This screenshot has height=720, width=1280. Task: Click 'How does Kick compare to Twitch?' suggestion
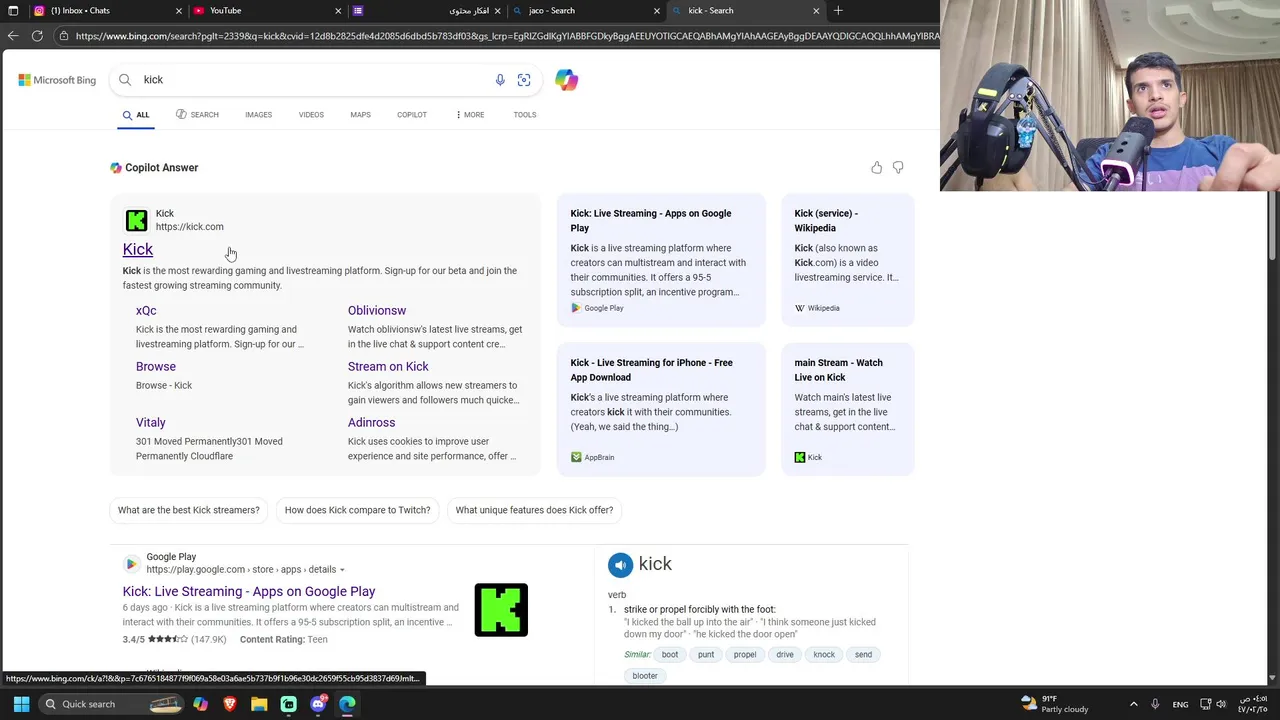(x=357, y=510)
